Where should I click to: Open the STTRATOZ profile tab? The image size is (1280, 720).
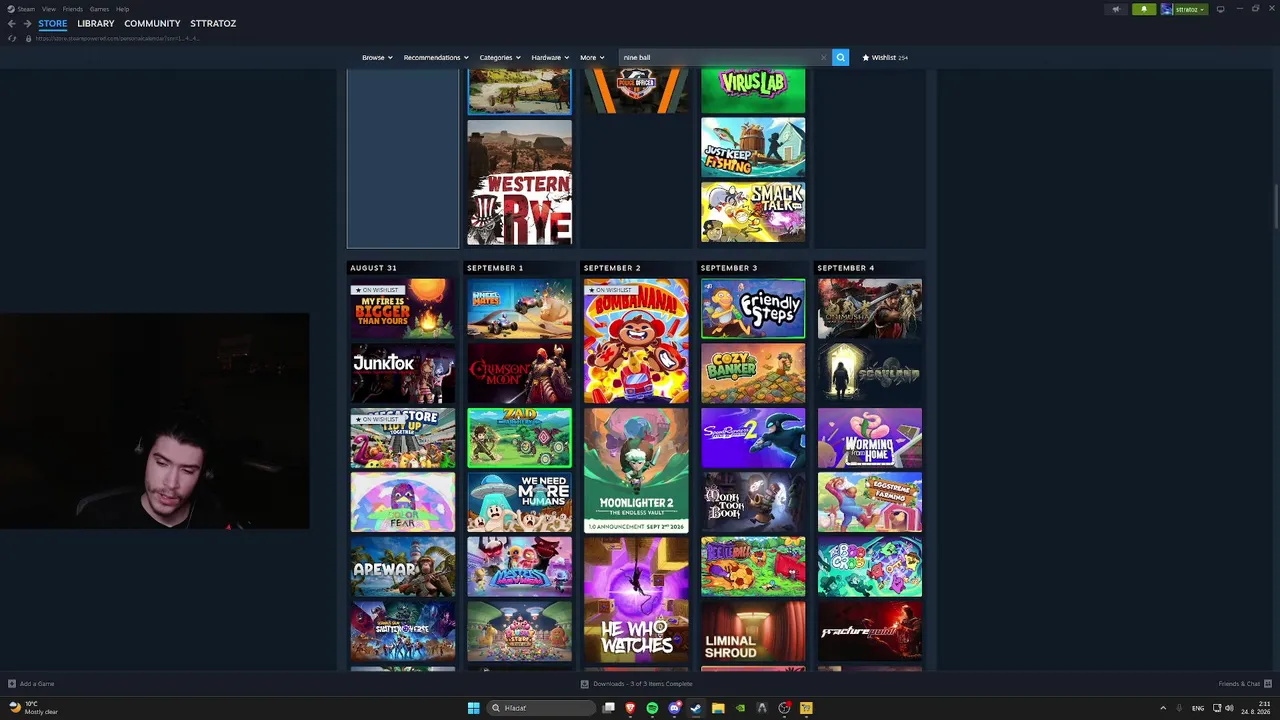click(x=213, y=23)
